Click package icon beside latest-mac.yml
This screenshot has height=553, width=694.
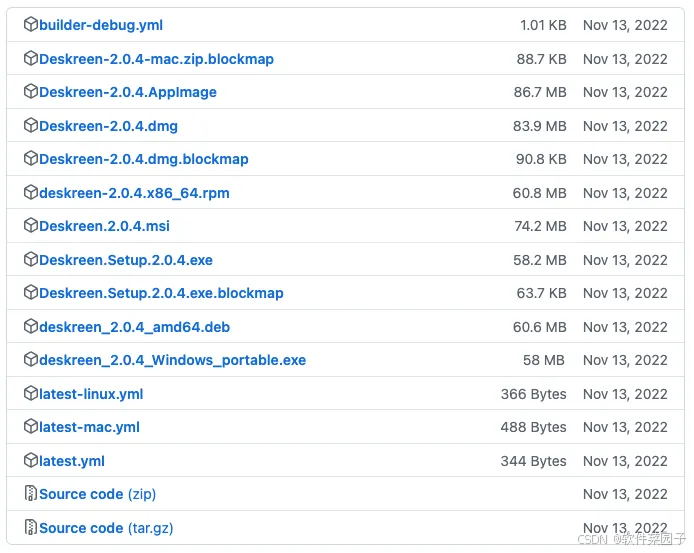31,426
